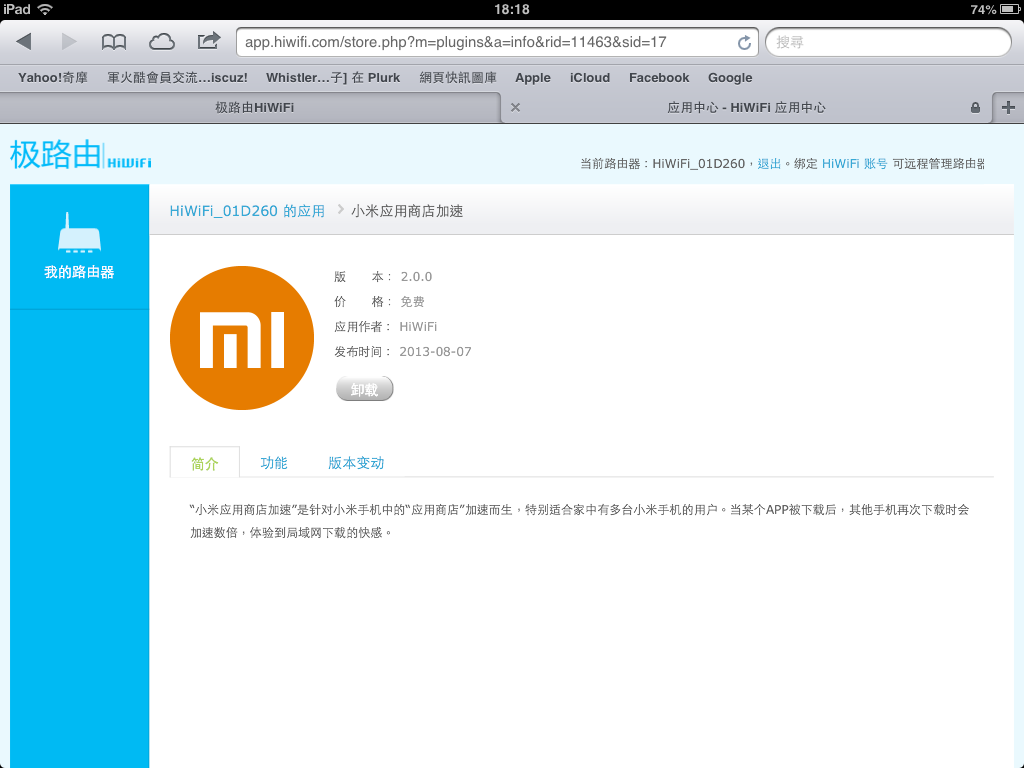Close the current tab with X
1024x768 pixels.
515,108
